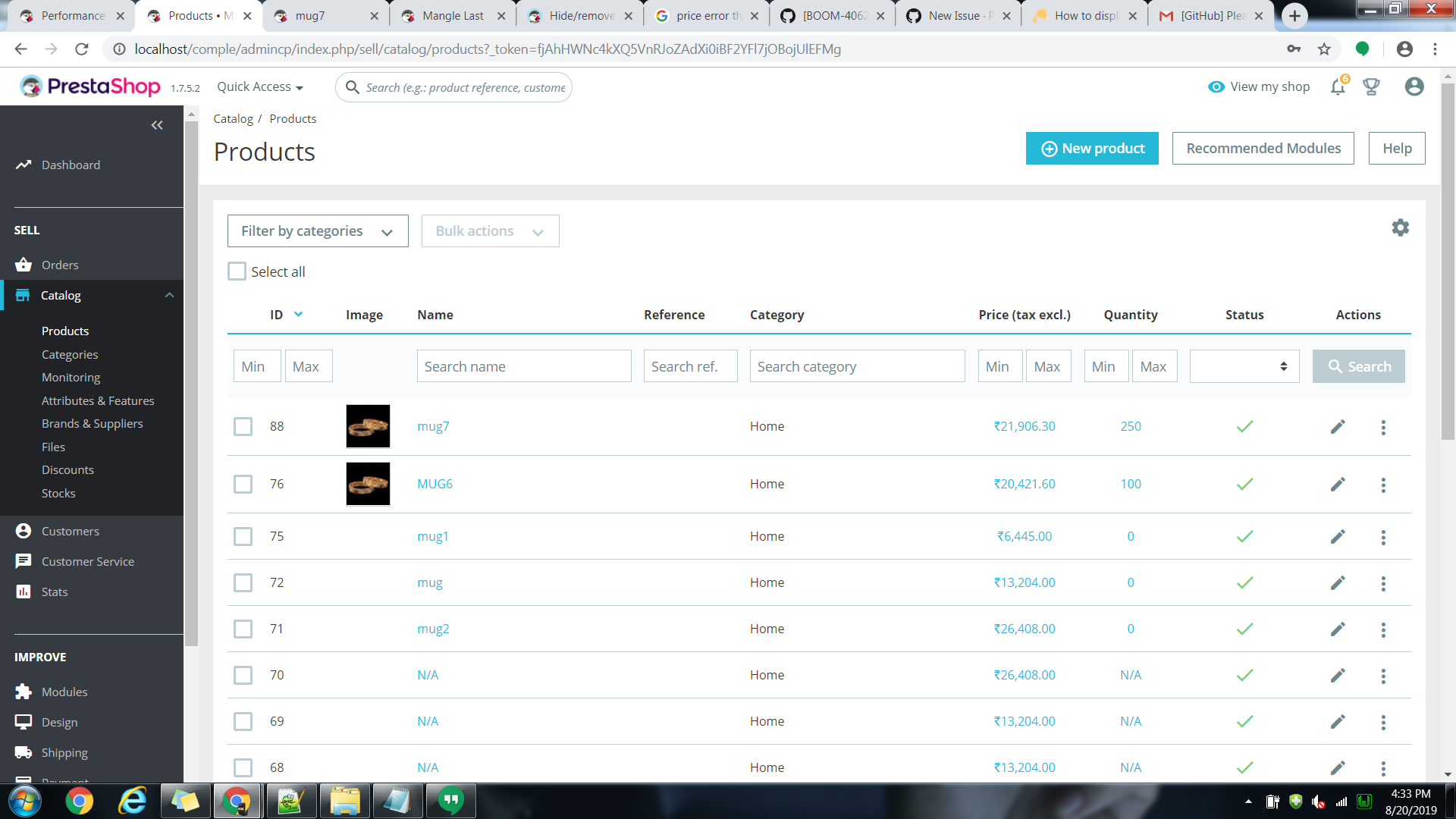Open the mug2 product link
Image resolution: width=1456 pixels, height=819 pixels.
click(433, 629)
